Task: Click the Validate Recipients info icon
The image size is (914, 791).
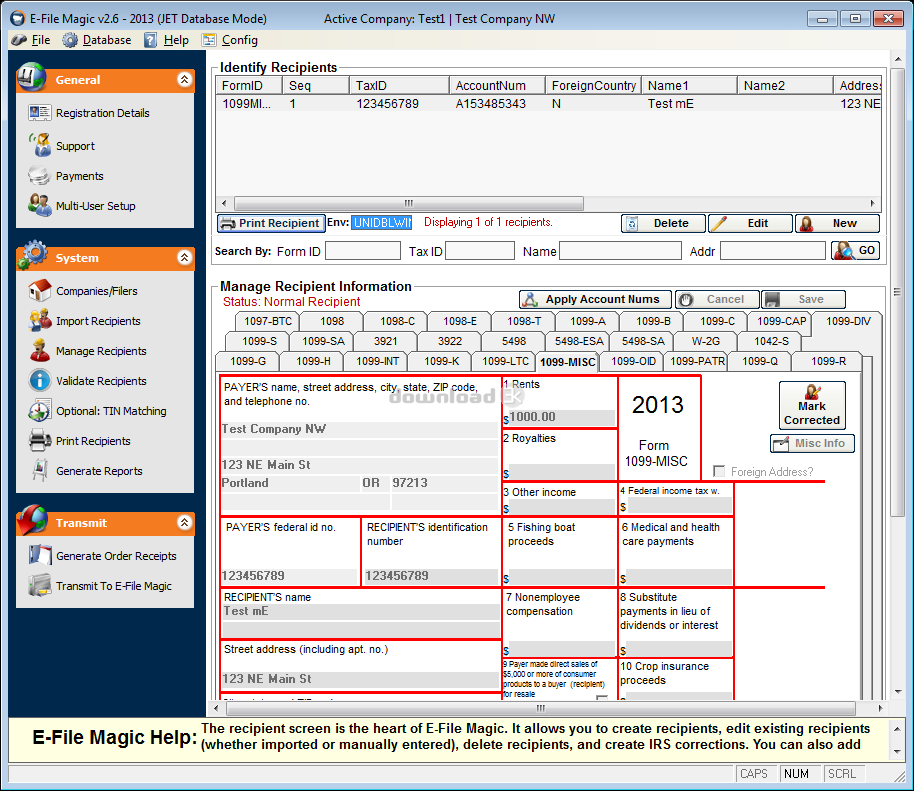Action: [x=40, y=381]
